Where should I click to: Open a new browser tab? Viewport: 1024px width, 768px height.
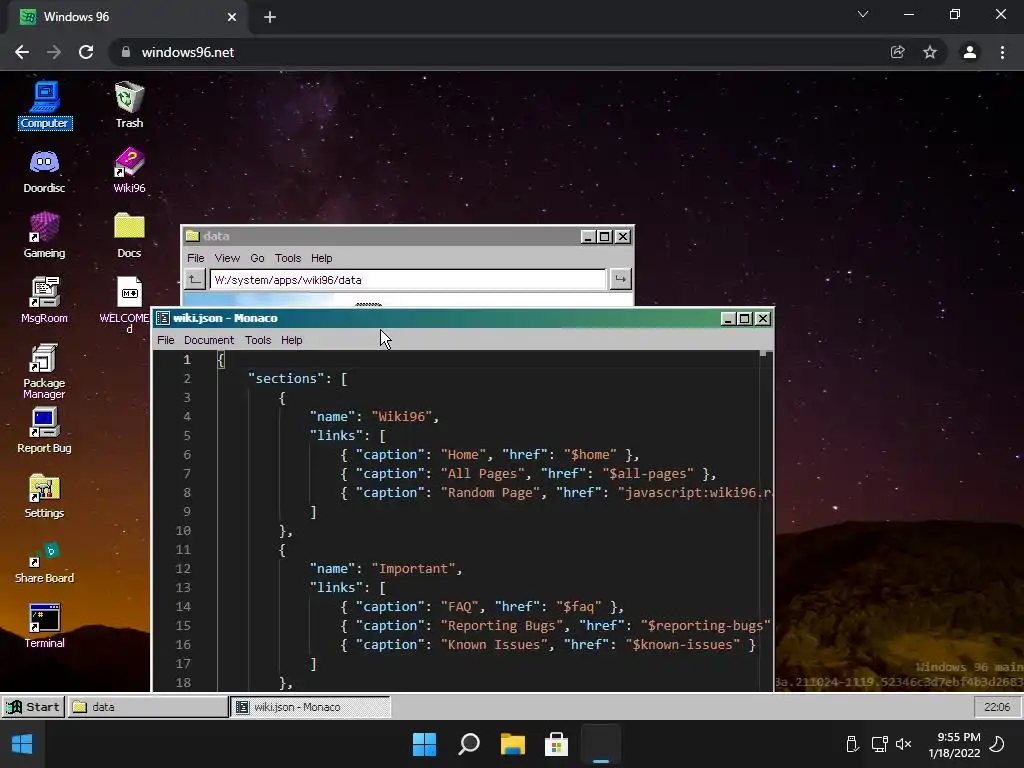(x=270, y=17)
